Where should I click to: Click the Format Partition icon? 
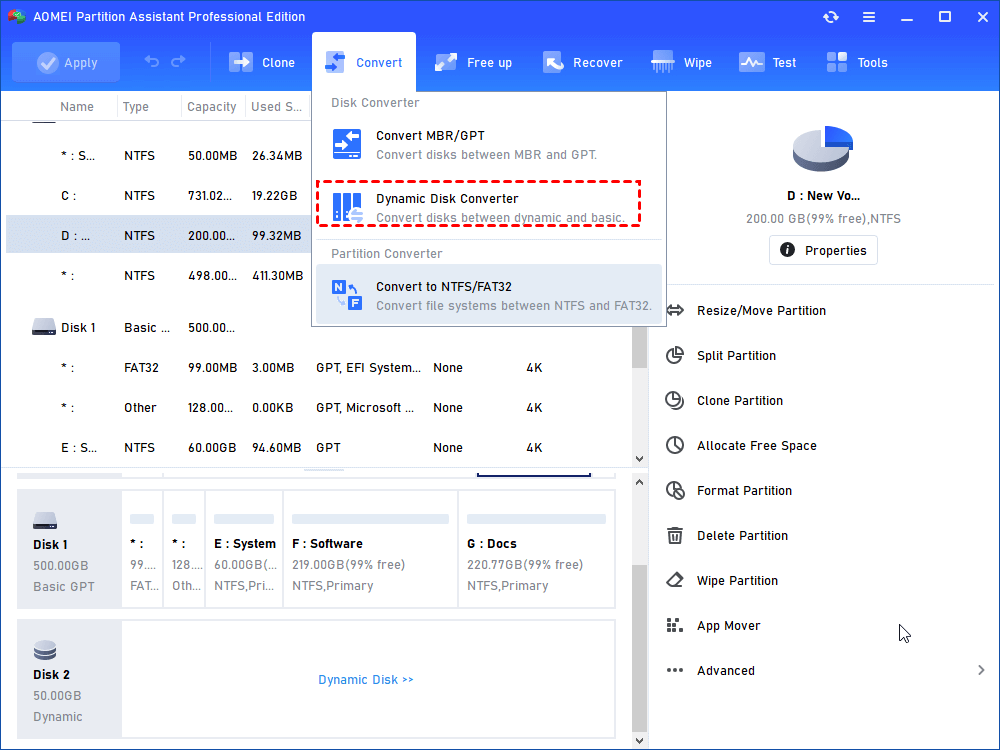675,490
